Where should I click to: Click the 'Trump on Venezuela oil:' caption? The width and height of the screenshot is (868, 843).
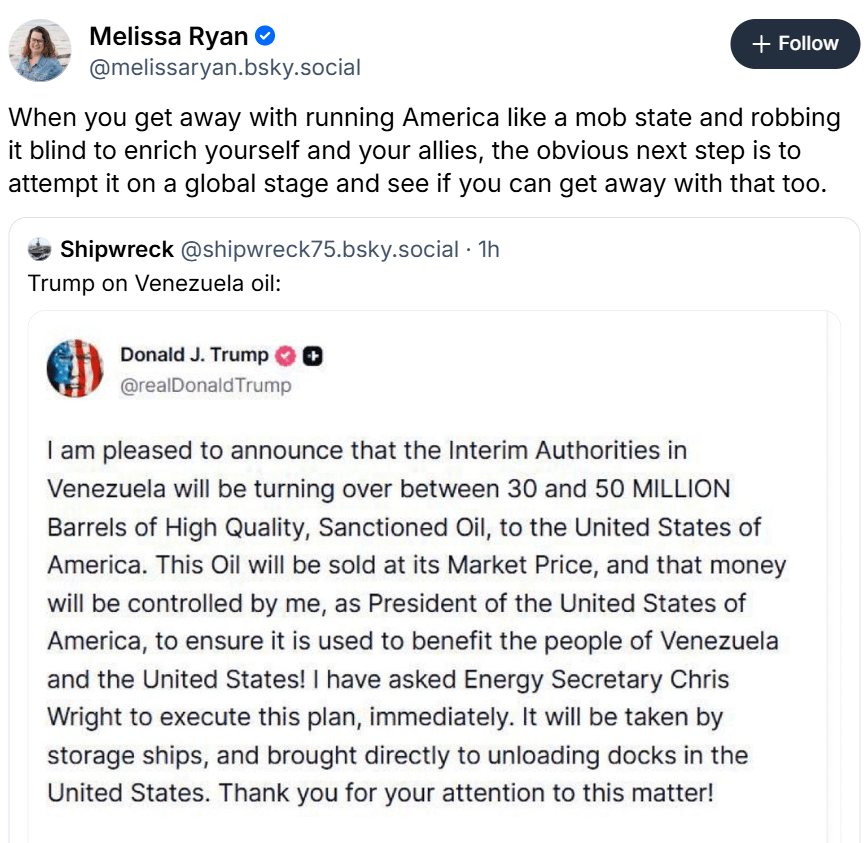point(155,283)
